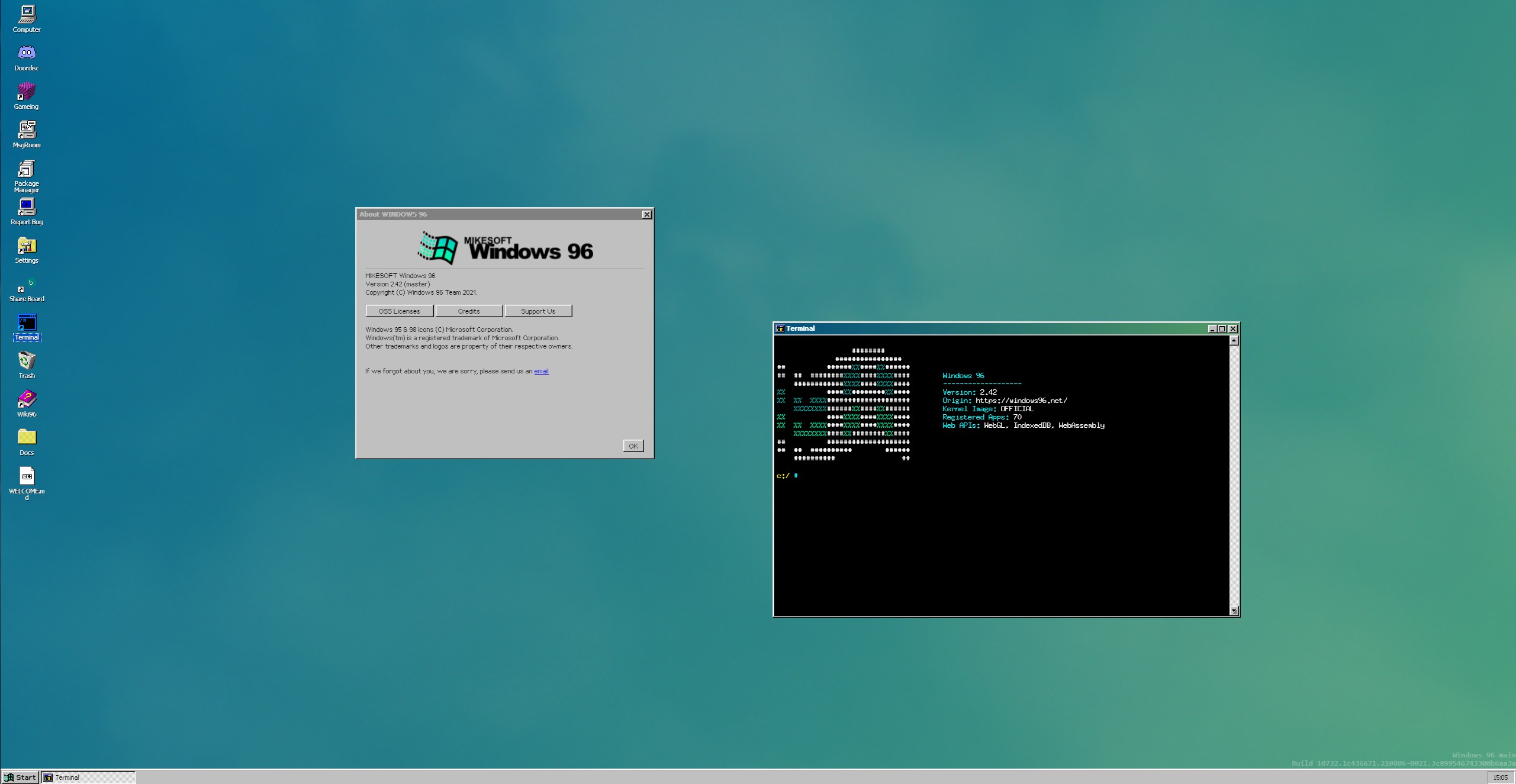Click the Terminal scrollbar up arrow
Image resolution: width=1516 pixels, height=784 pixels.
(1234, 340)
